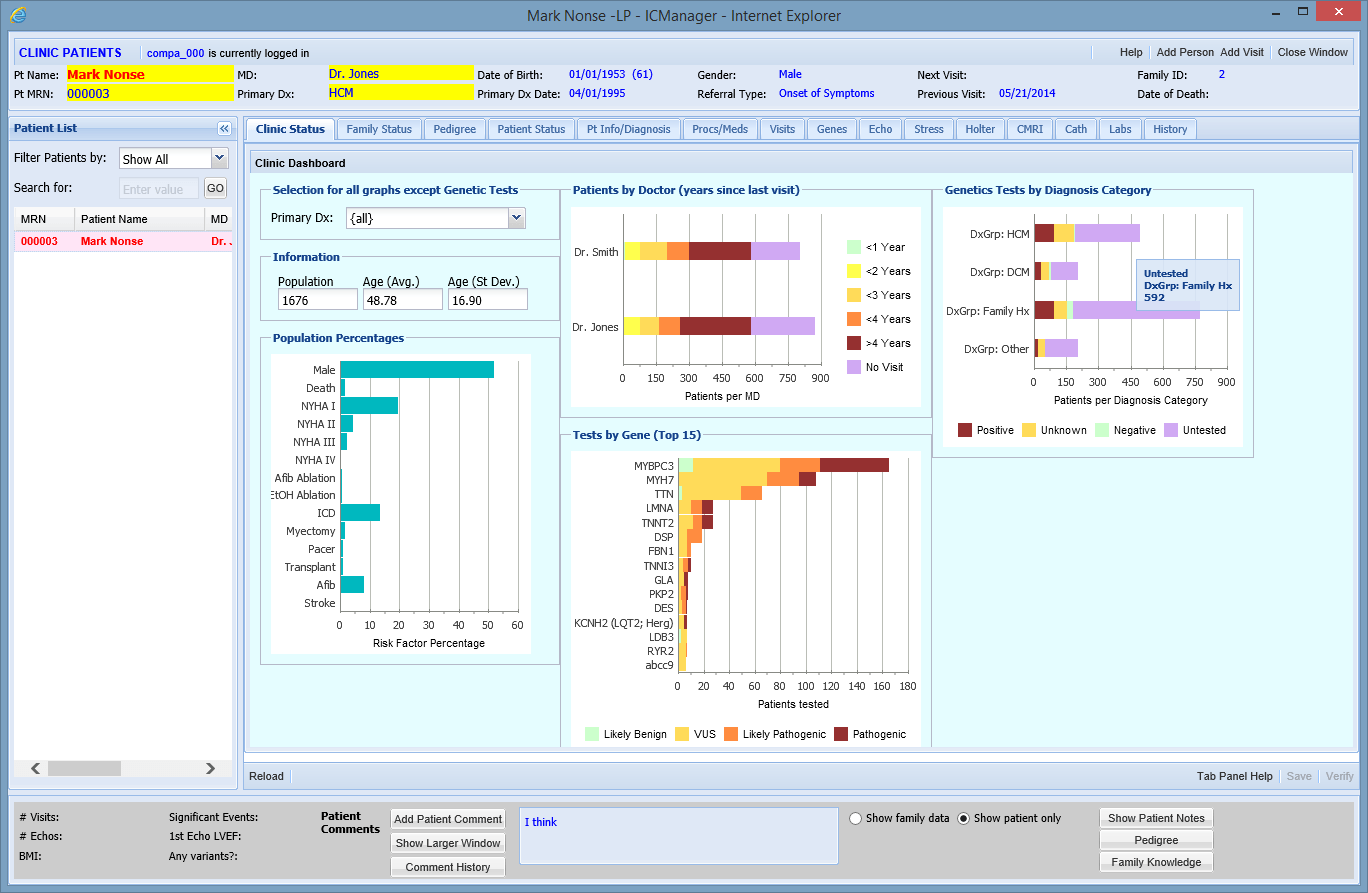1368x893 pixels.
Task: Show Patient Notes
Action: [x=1156, y=817]
